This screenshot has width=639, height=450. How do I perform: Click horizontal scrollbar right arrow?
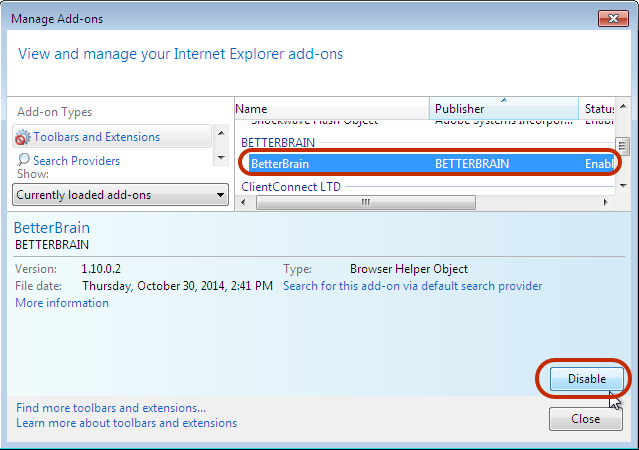[606, 202]
